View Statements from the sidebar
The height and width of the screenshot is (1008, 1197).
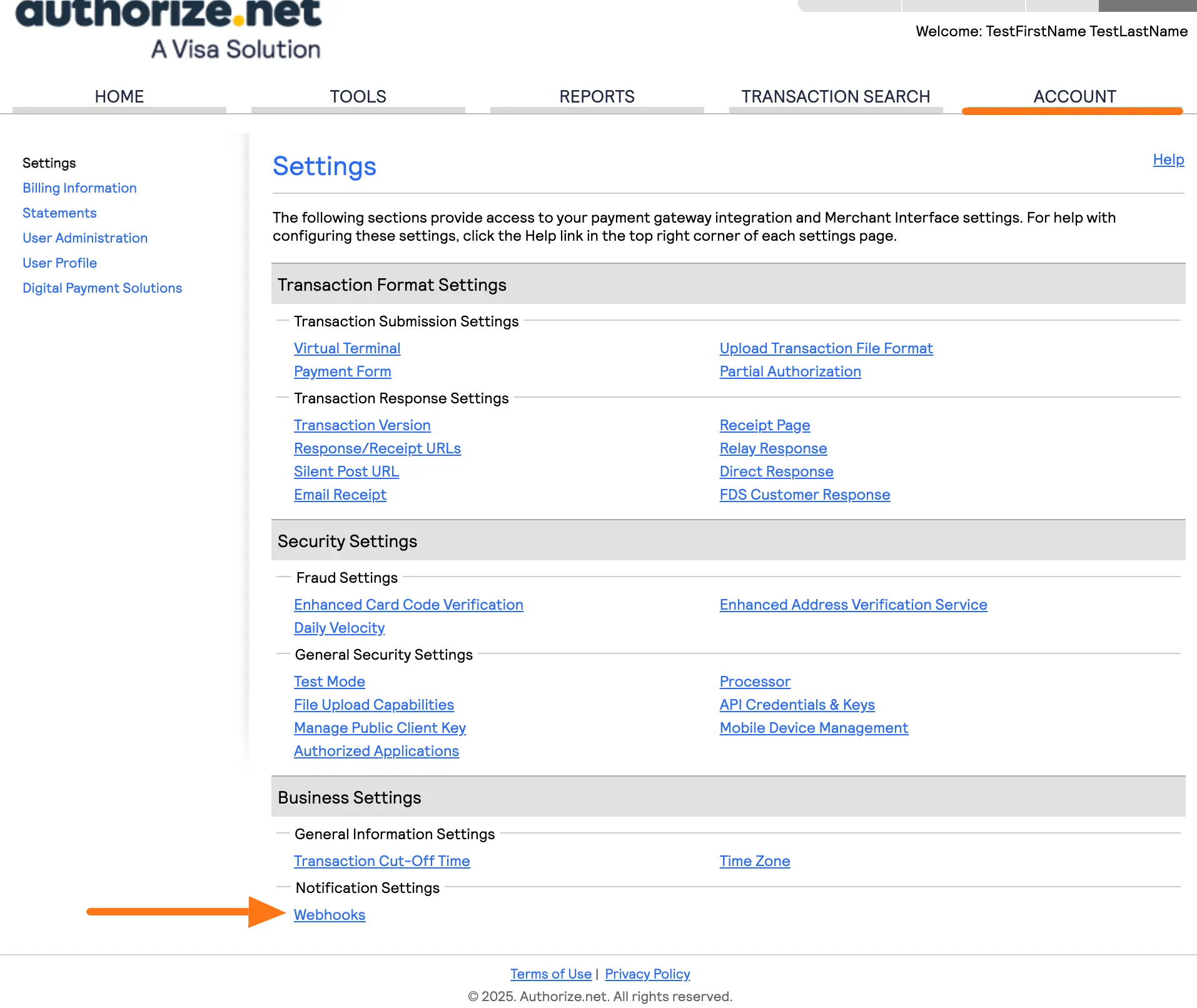tap(59, 213)
